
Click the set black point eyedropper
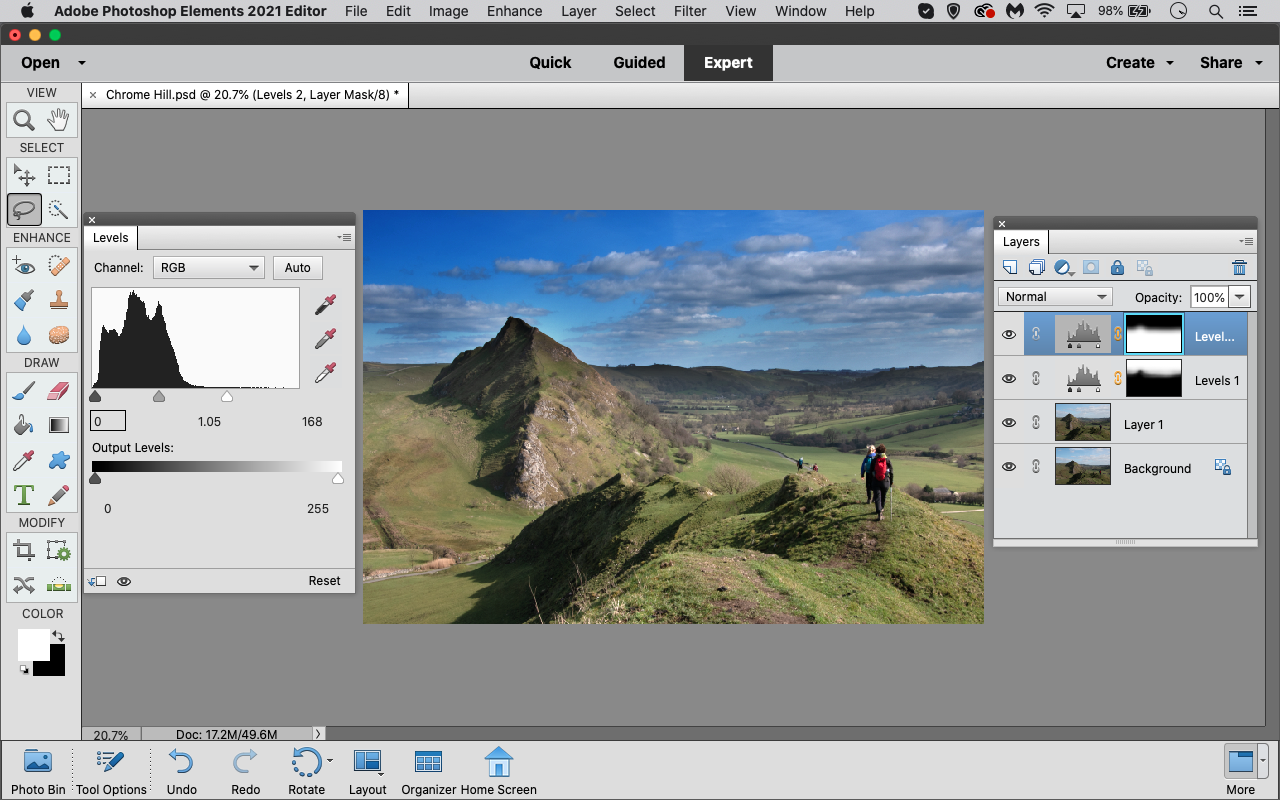(x=325, y=305)
